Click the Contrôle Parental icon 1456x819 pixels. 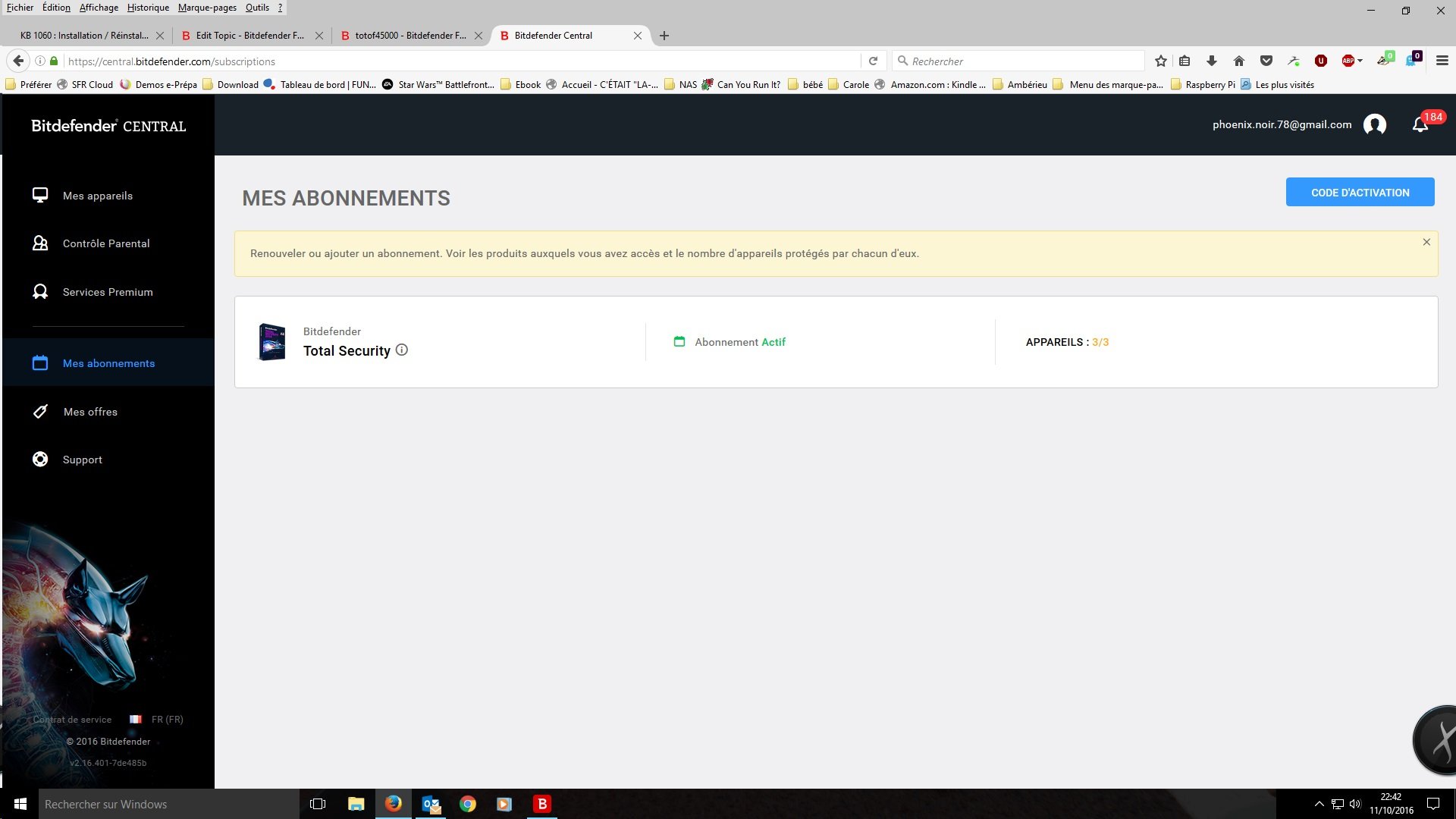tap(40, 243)
